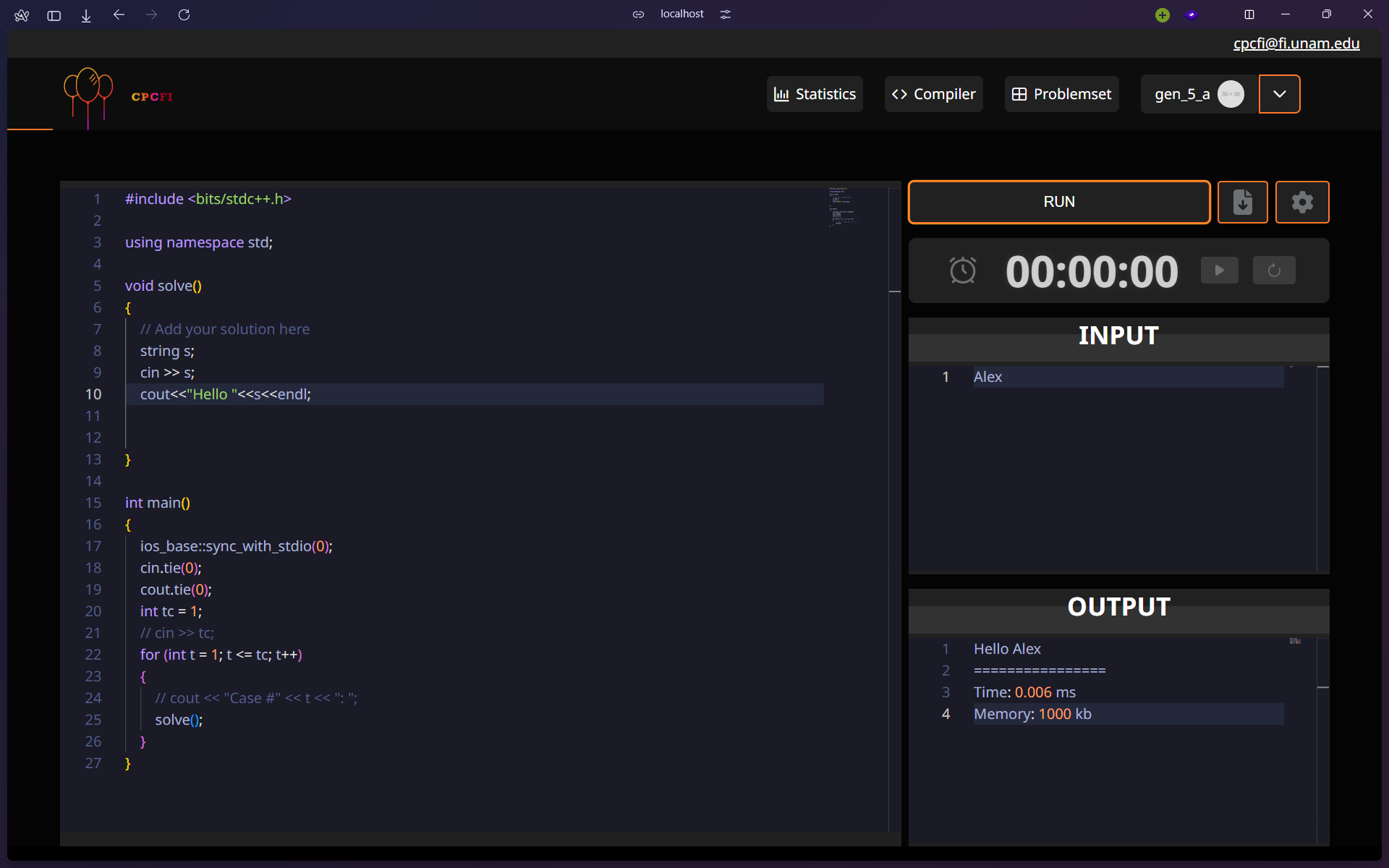Image resolution: width=1389 pixels, height=868 pixels.
Task: Open browser downloads icon
Action: [86, 14]
